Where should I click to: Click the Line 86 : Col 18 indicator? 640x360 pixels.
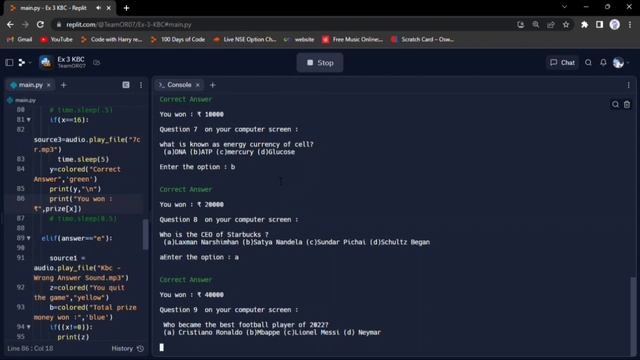(30, 349)
